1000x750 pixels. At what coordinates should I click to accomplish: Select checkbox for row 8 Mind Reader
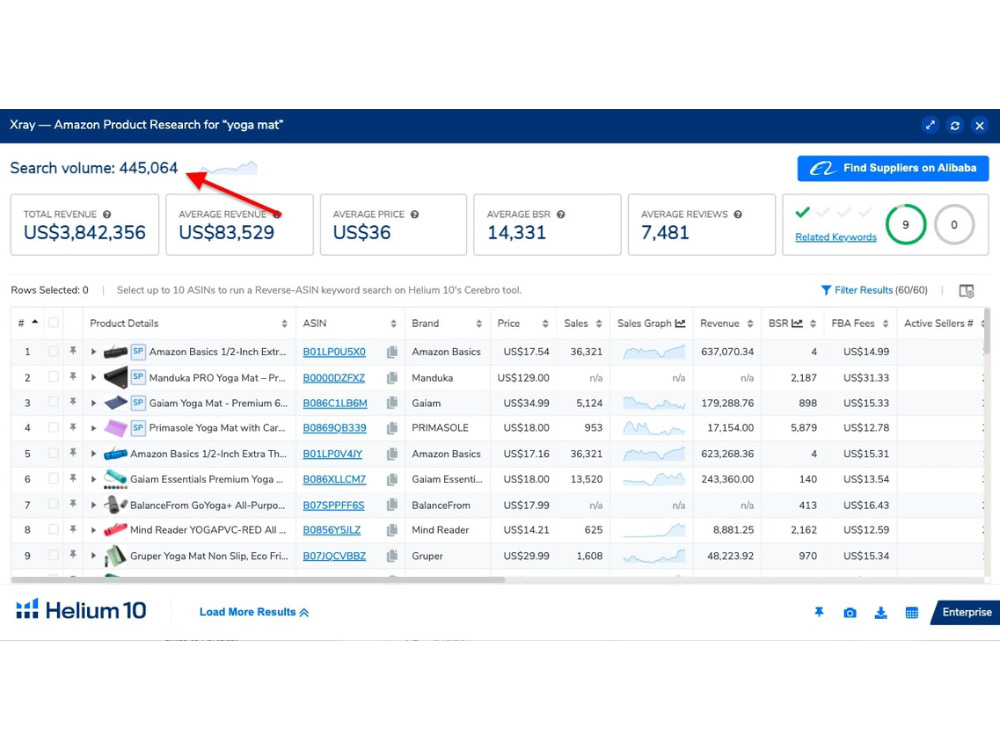(54, 529)
